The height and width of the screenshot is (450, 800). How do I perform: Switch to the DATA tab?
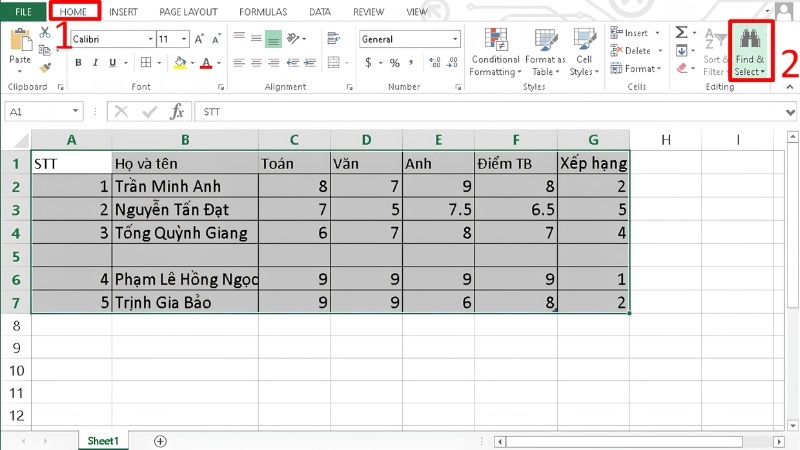pos(320,12)
